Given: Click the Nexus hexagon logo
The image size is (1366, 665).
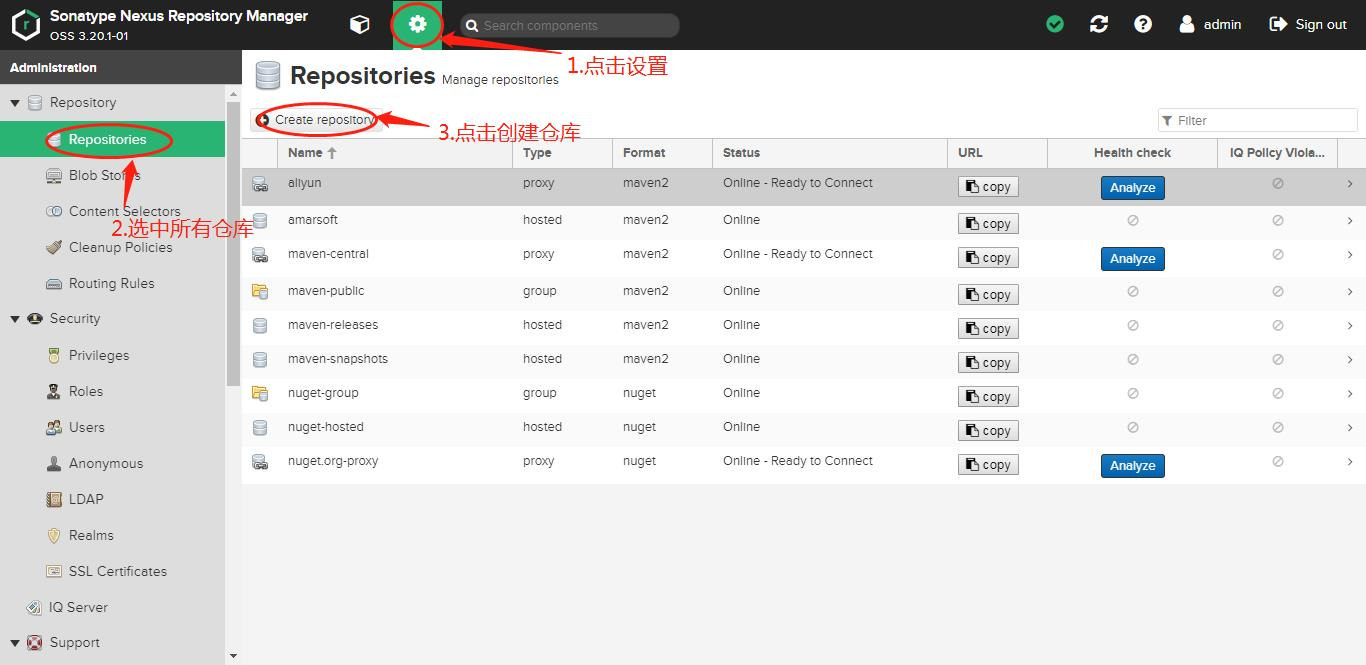Looking at the screenshot, I should [25, 25].
